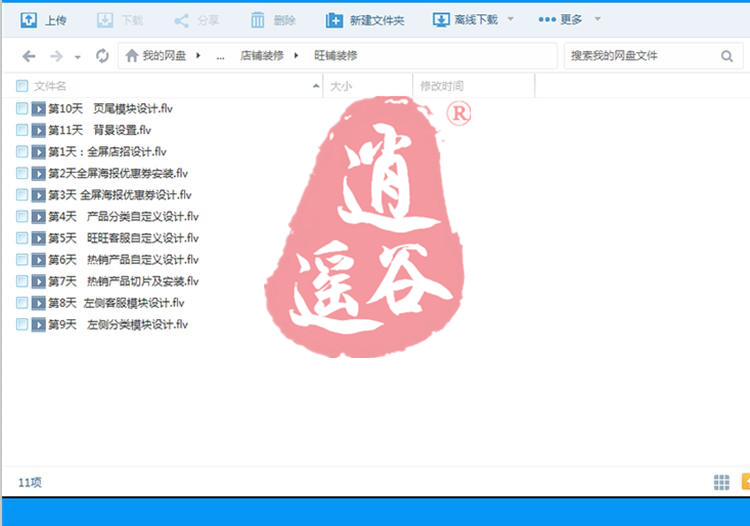Viewport: 750px width, 526px height.
Task: Click video icon of 第2天全屏海报优惠券安装.flv
Action: (x=38, y=174)
